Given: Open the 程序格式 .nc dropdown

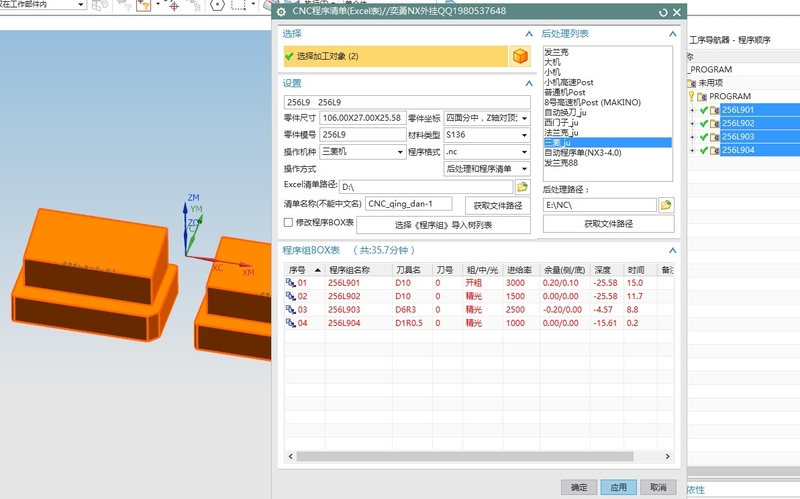Looking at the screenshot, I should [524, 152].
